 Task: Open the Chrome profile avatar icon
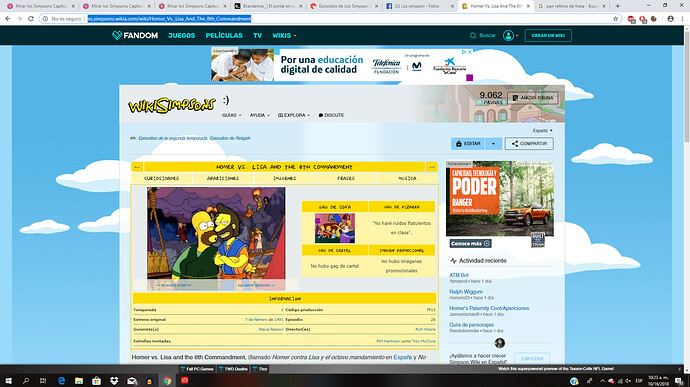tap(670, 19)
